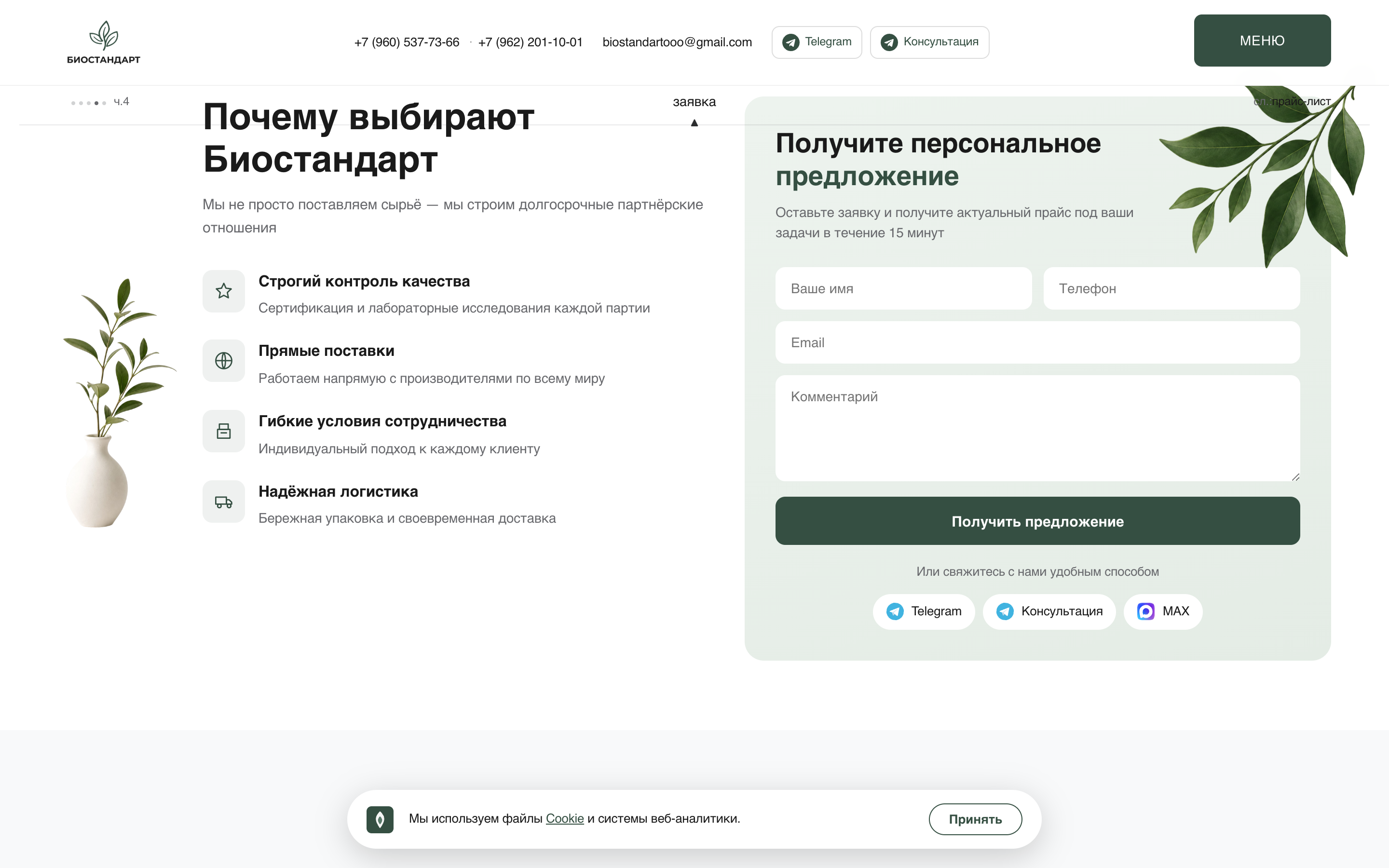Click heading Строгий контроль качества
This screenshot has width=1389, height=868.
pos(364,281)
